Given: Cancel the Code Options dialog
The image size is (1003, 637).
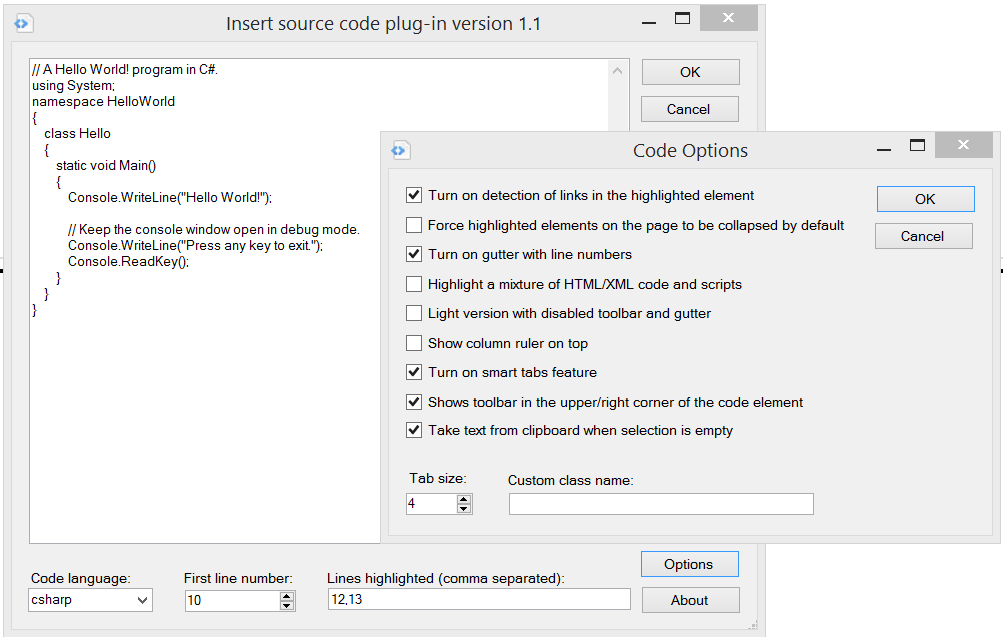Looking at the screenshot, I should pyautogui.click(x=922, y=236).
